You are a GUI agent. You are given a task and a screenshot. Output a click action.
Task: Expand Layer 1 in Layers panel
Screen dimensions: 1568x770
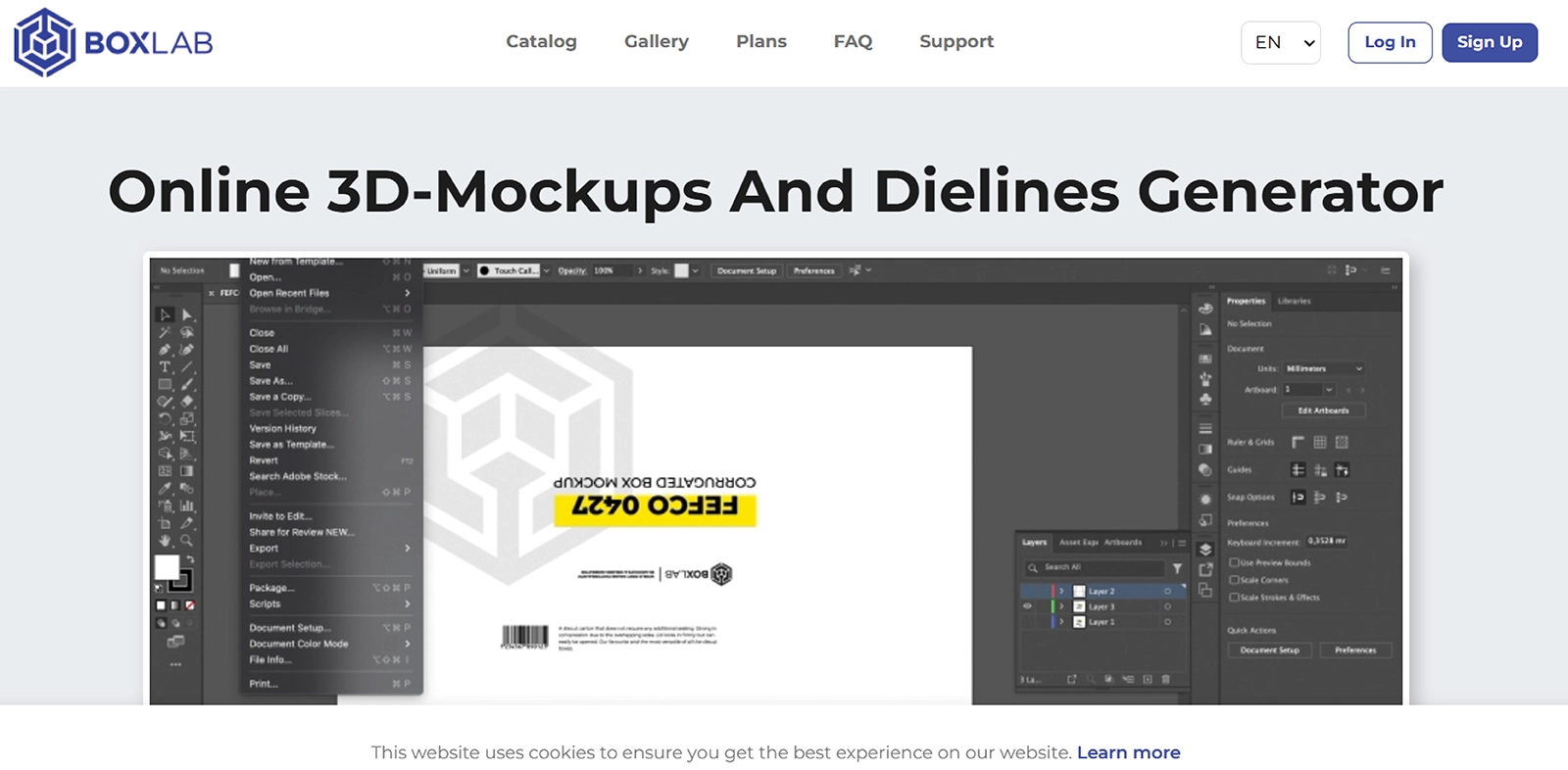(1061, 622)
